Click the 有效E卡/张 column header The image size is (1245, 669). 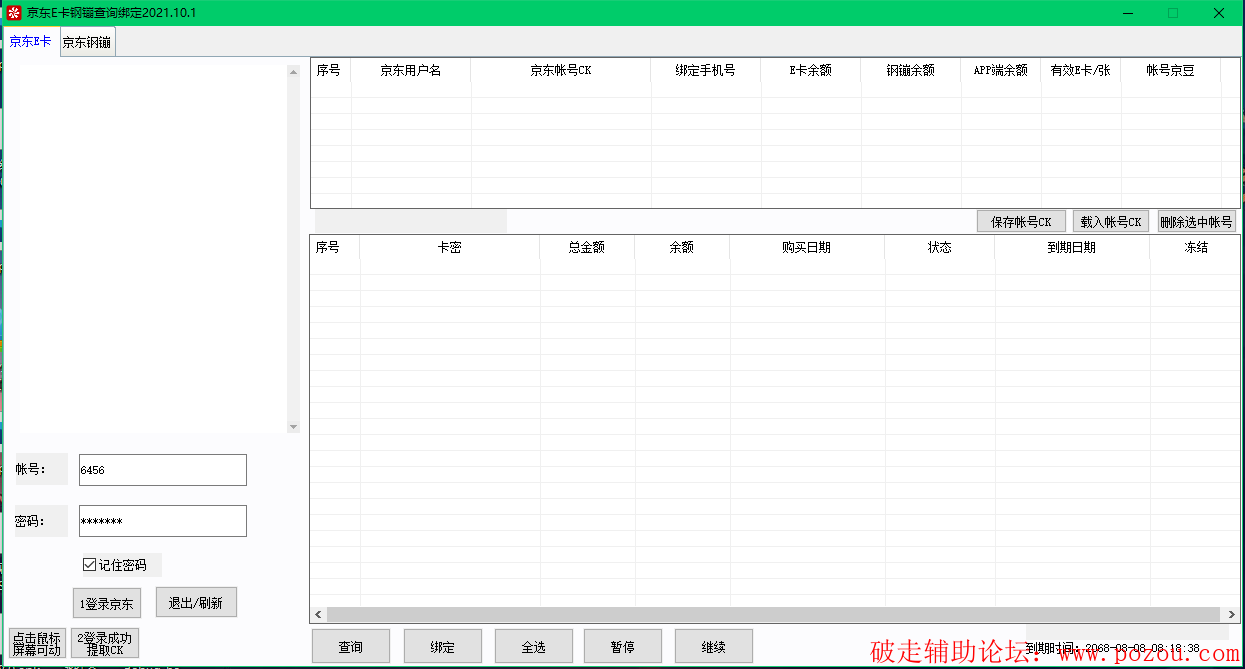point(1081,70)
